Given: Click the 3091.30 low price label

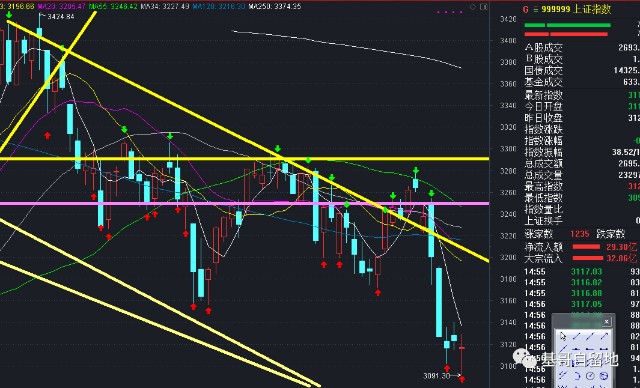Looking at the screenshot, I should (x=437, y=375).
